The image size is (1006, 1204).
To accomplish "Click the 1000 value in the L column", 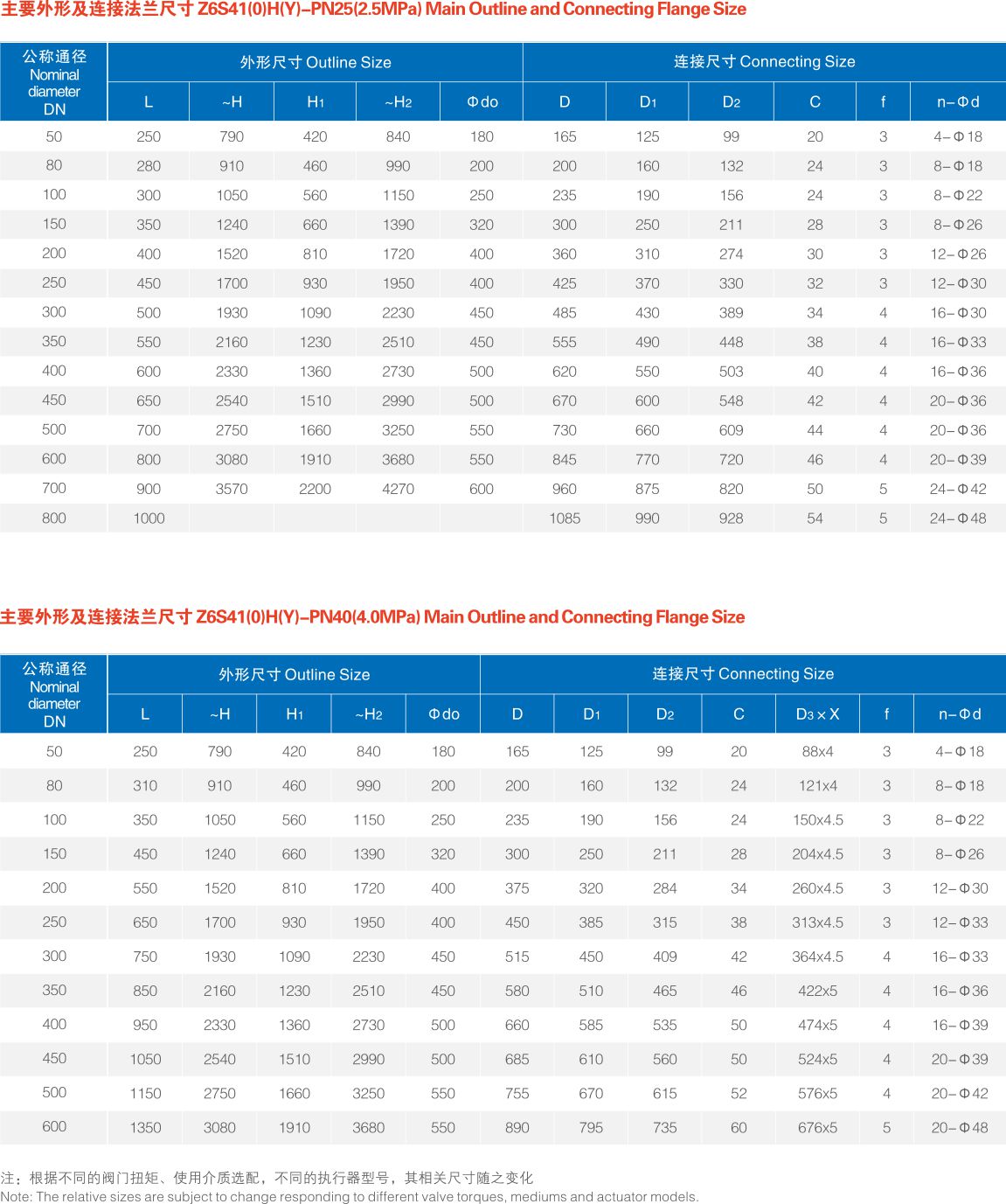I will tap(149, 518).
